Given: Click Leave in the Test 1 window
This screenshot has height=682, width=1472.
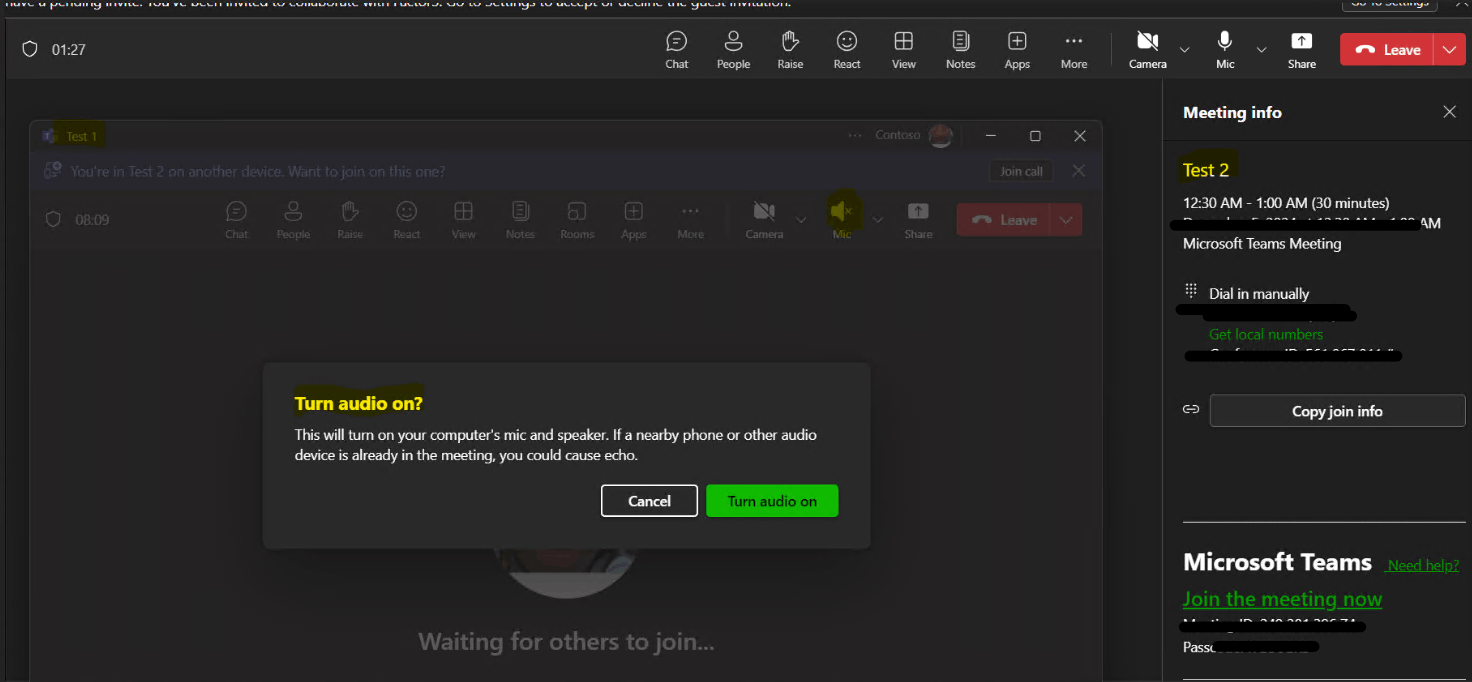Looking at the screenshot, I should coord(1004,220).
